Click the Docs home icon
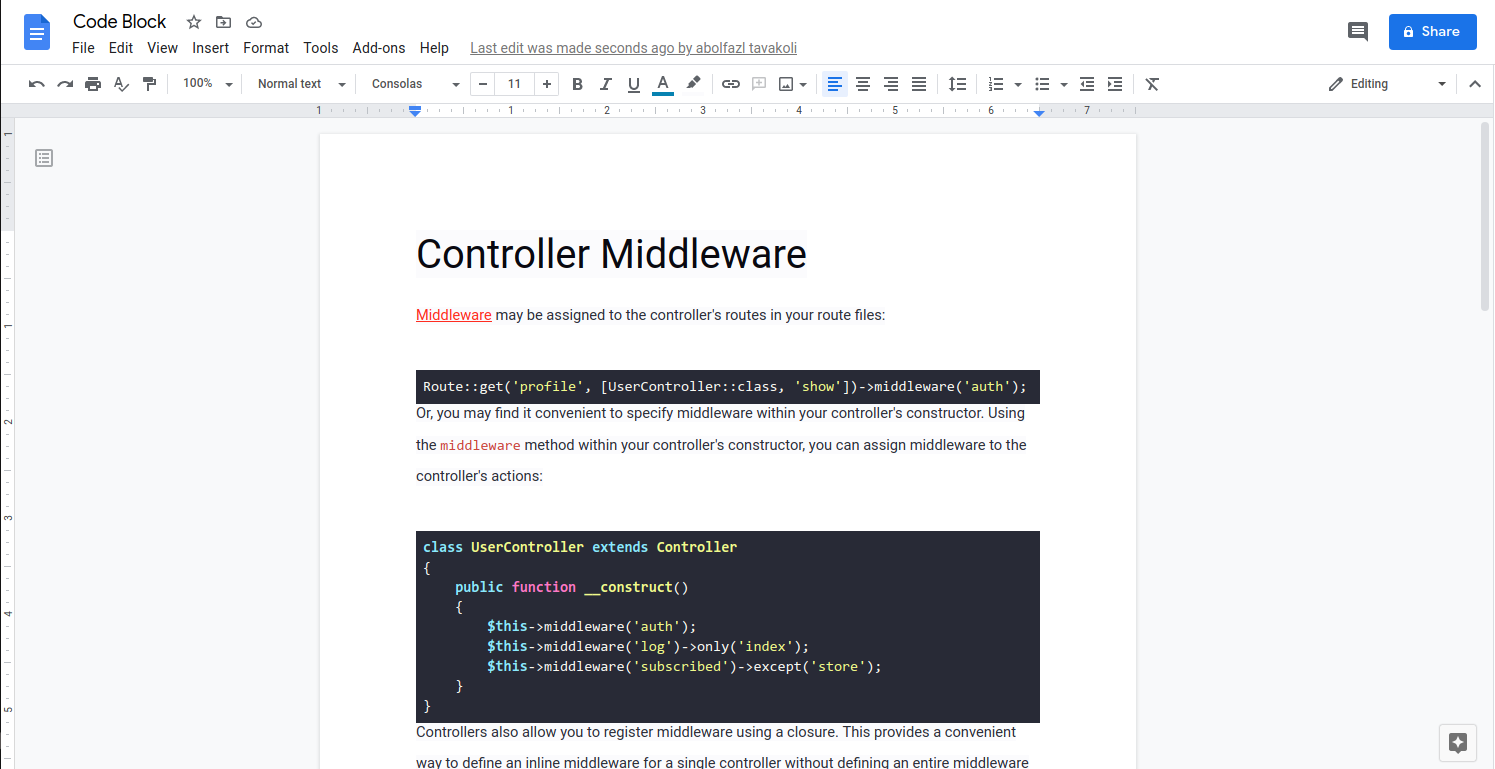This screenshot has width=1495, height=769. [37, 32]
